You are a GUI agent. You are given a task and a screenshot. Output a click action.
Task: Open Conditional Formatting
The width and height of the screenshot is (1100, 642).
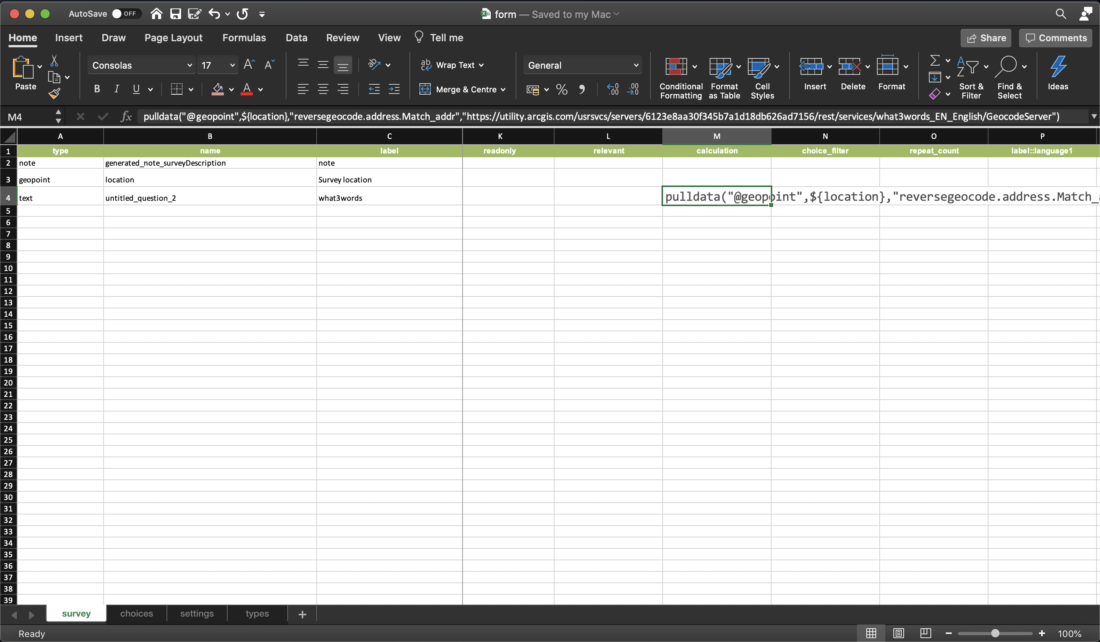coord(680,78)
